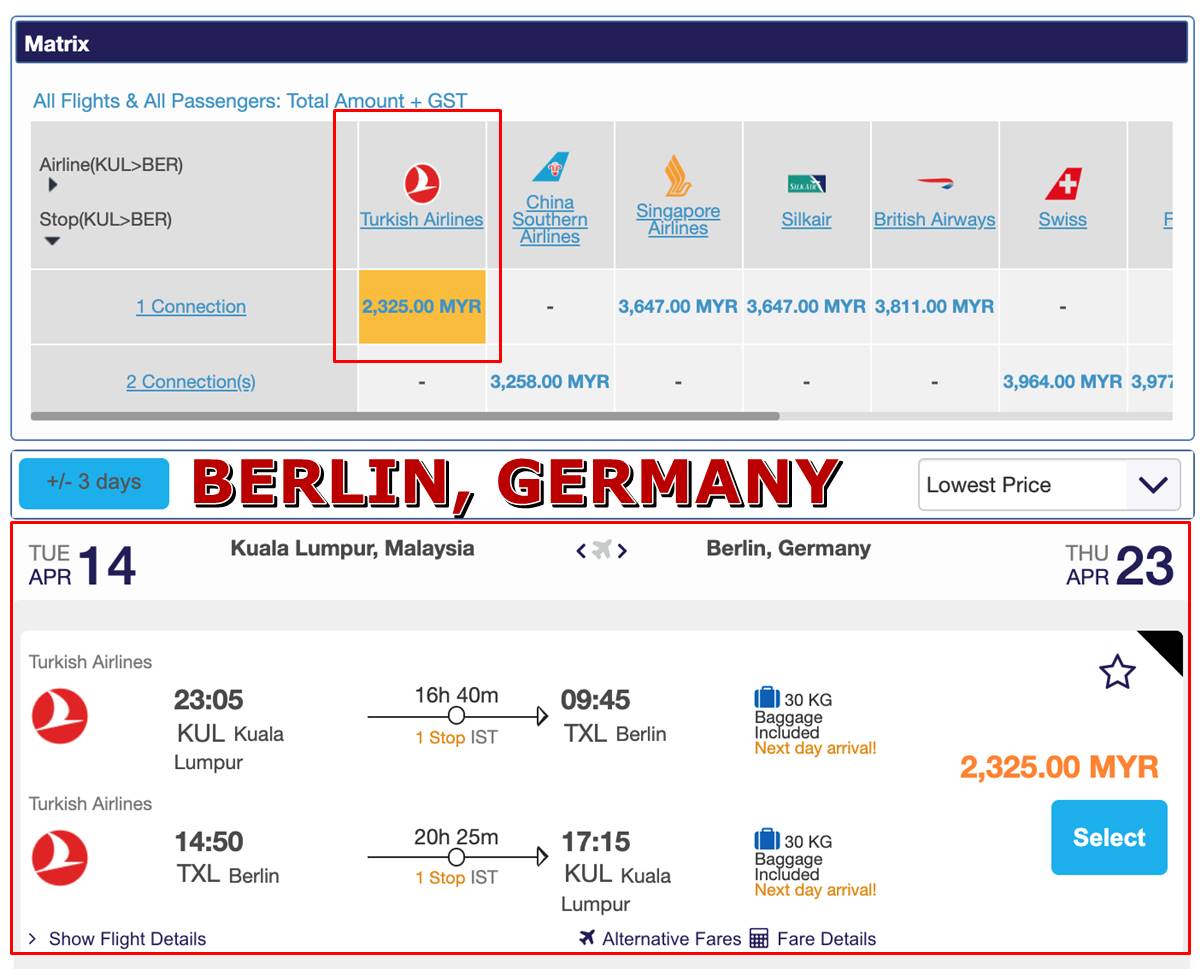The image size is (1200, 969).
Task: Click the +/- 3 days button
Action: [x=94, y=483]
